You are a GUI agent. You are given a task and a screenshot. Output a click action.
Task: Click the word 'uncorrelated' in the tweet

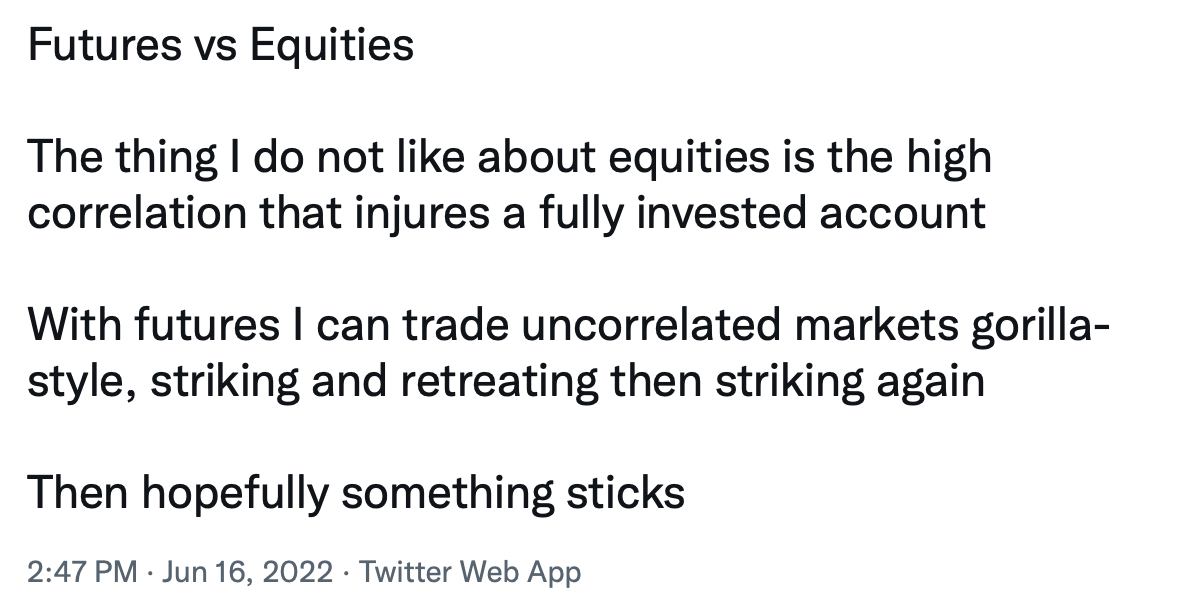[x=651, y=325]
